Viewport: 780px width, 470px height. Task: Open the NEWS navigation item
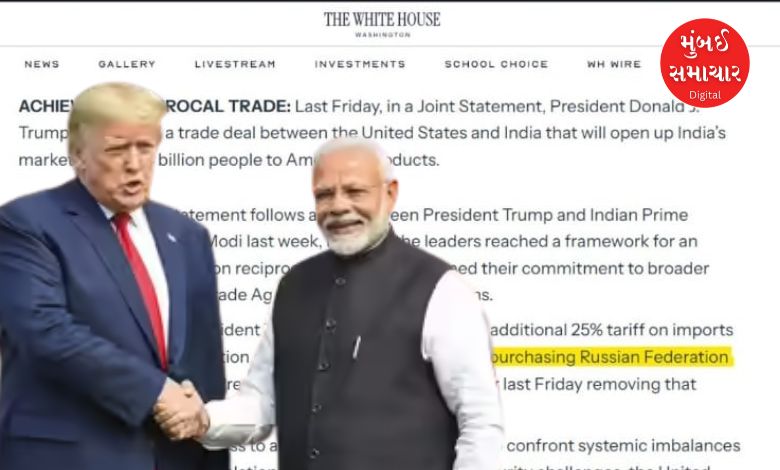tap(42, 64)
